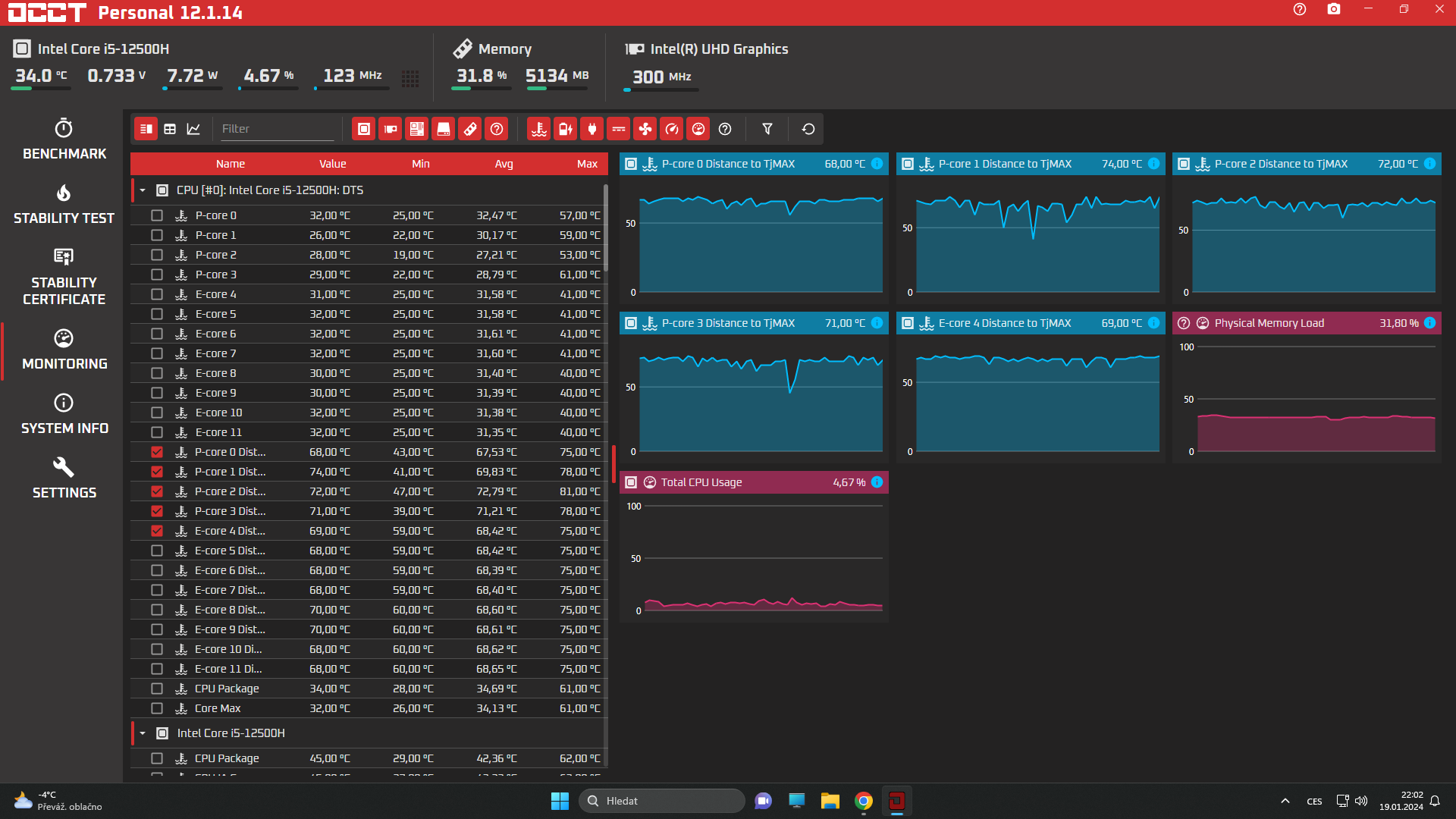Open the Settings section
Image resolution: width=1456 pixels, height=819 pixels.
pyautogui.click(x=64, y=479)
